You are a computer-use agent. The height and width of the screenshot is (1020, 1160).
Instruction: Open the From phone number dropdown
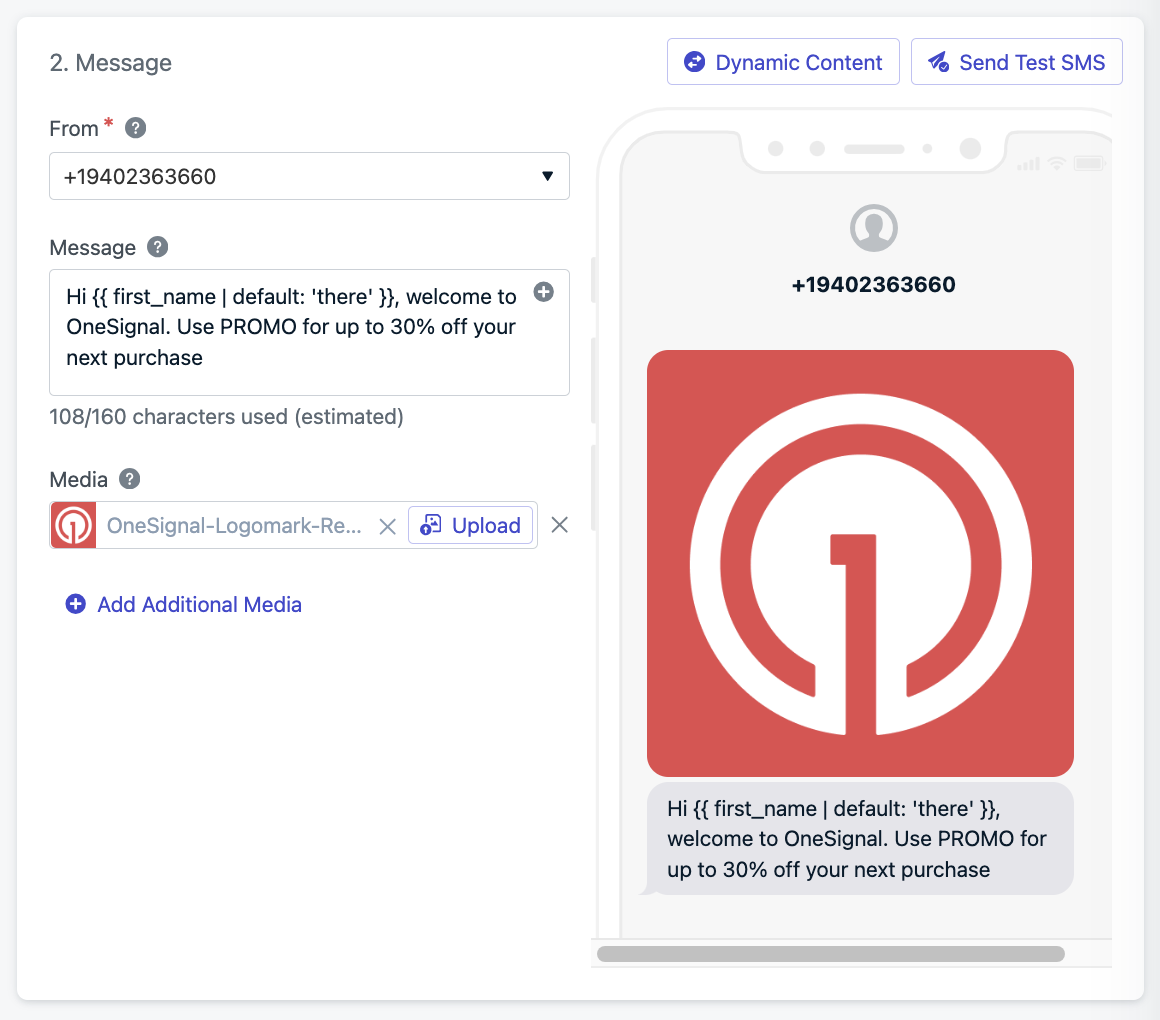pyautogui.click(x=309, y=176)
